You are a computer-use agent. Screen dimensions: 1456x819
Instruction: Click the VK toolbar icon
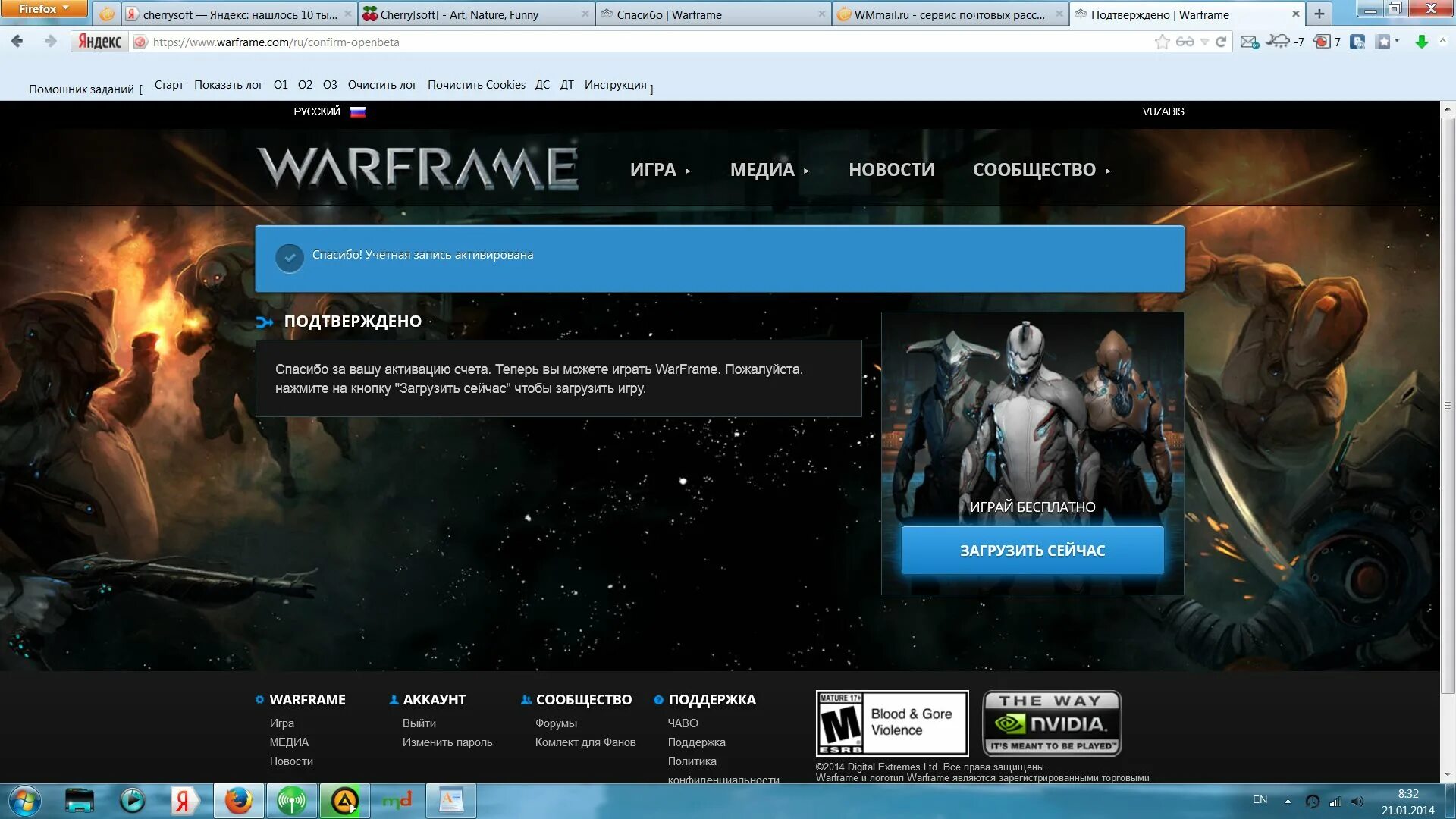tap(1357, 42)
